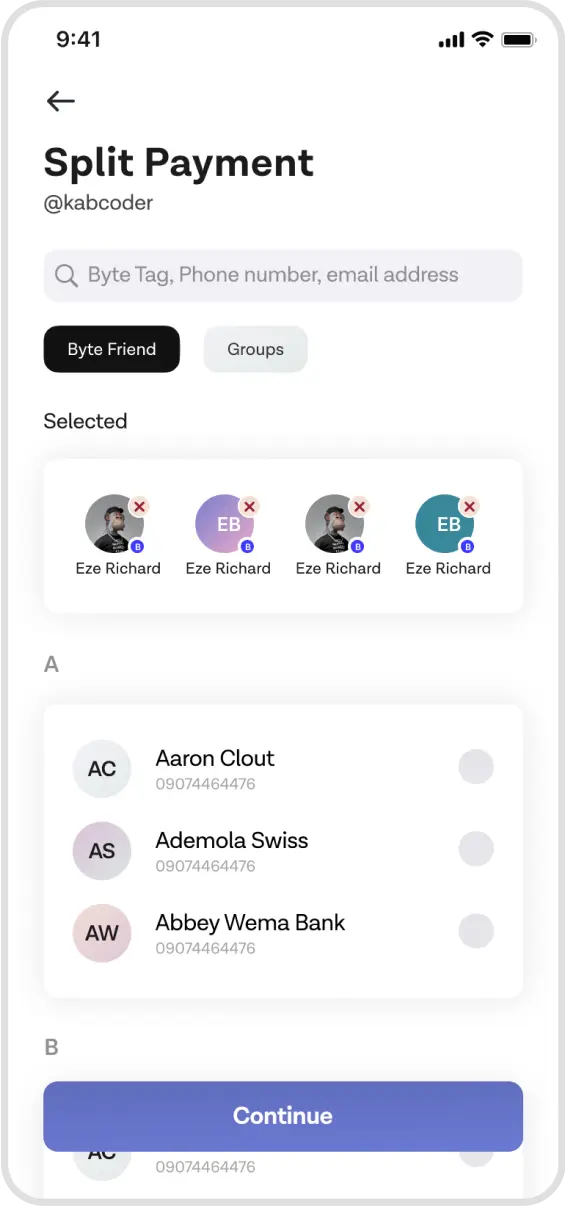Tap the battery icon in status bar

pyautogui.click(x=519, y=40)
